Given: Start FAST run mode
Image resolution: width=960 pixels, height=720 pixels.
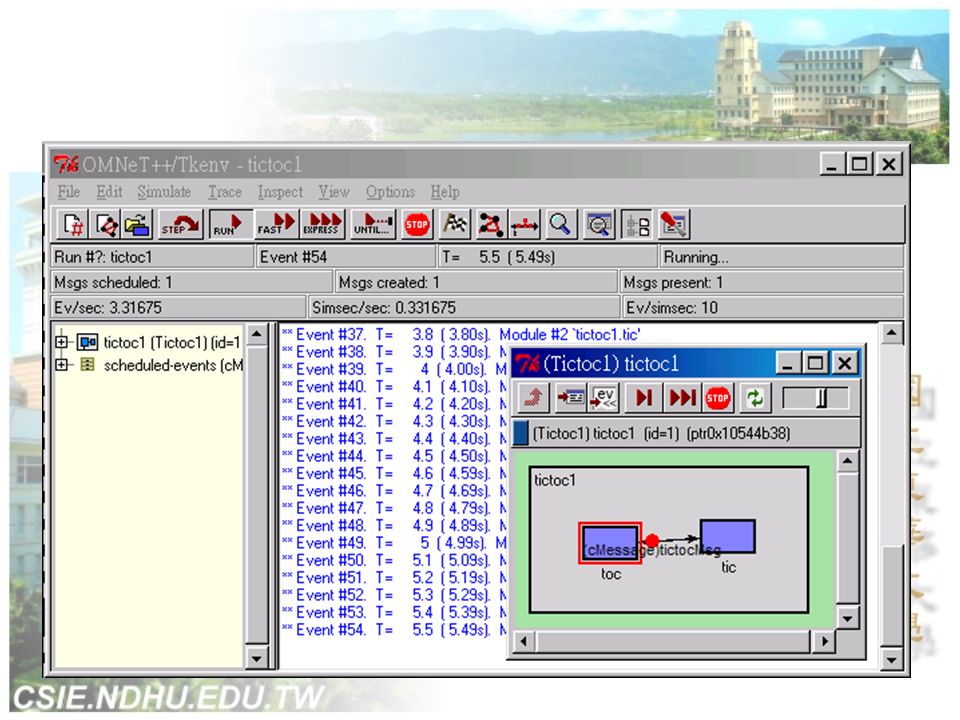Looking at the screenshot, I should click(276, 225).
